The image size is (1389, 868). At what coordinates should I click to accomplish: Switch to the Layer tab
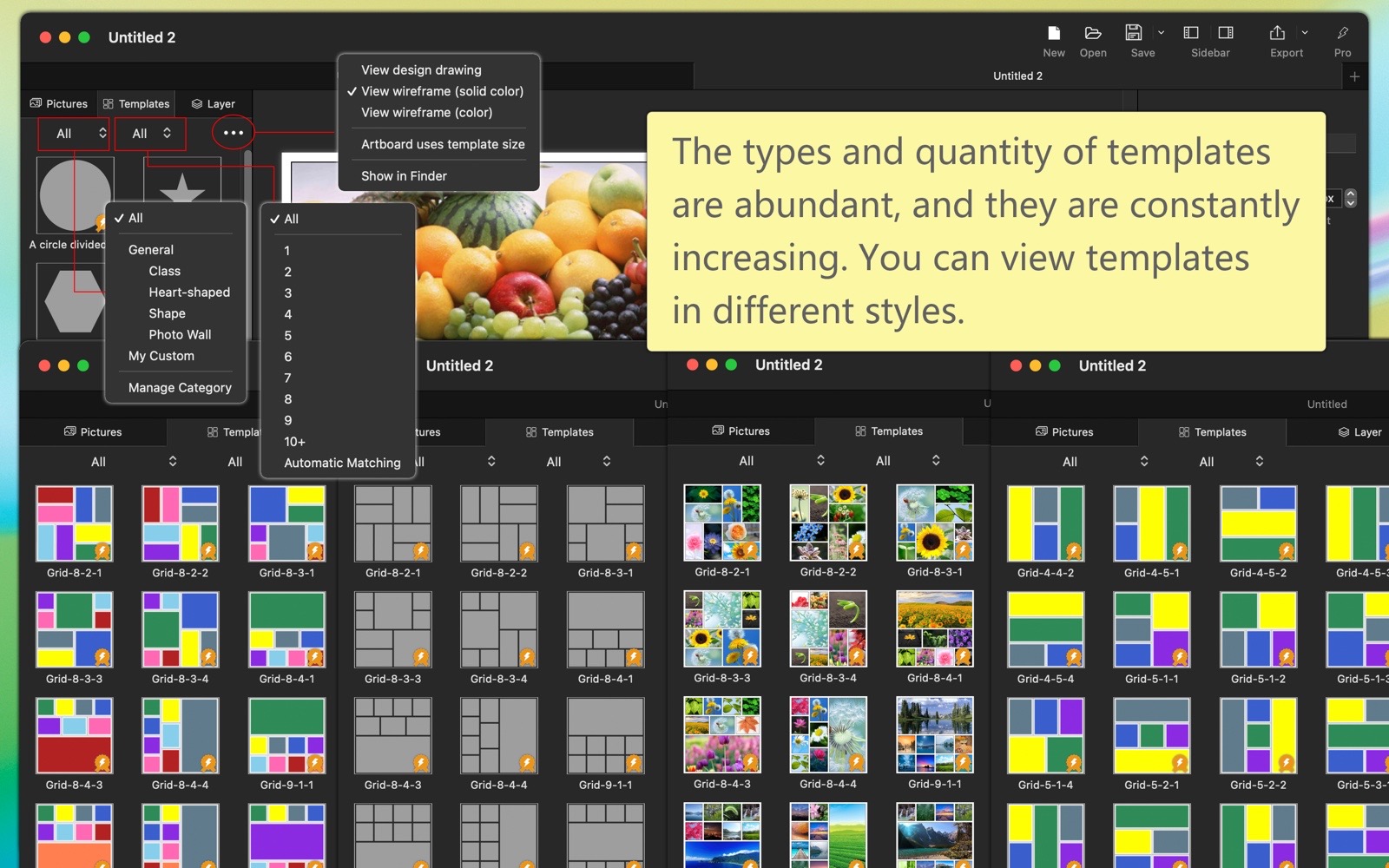[214, 104]
